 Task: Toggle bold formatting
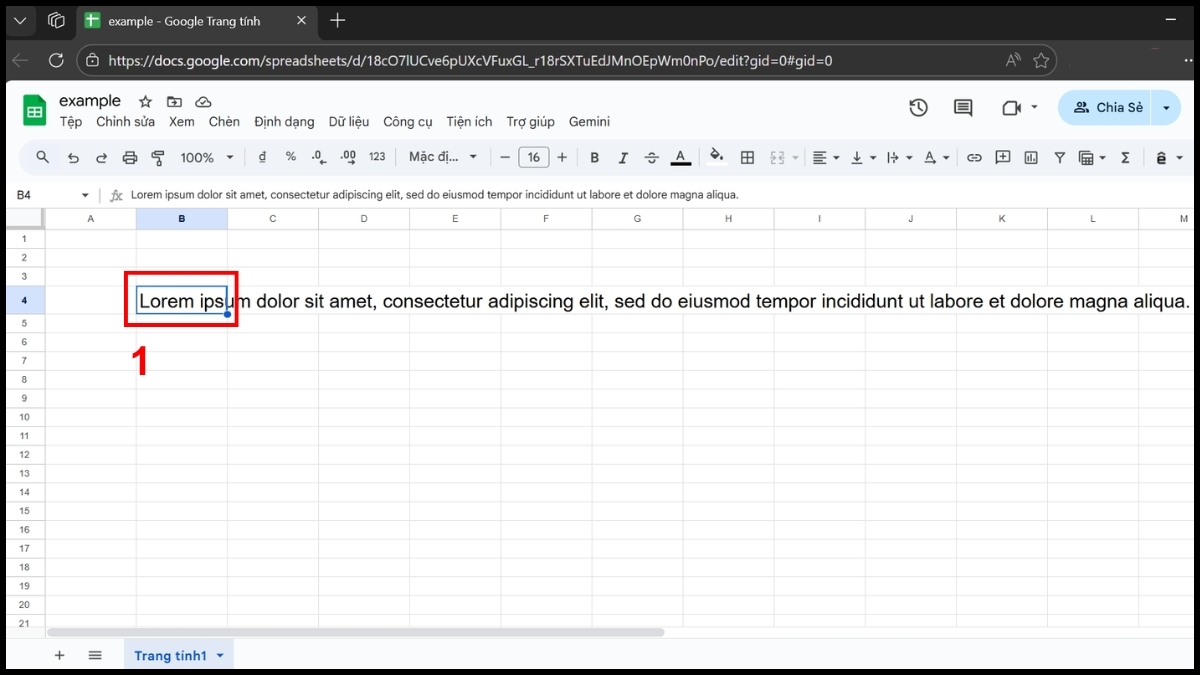pyautogui.click(x=595, y=157)
